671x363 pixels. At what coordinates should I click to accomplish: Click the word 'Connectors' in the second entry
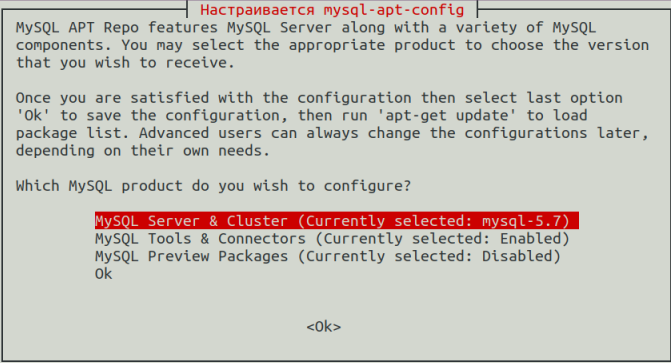tap(262, 238)
